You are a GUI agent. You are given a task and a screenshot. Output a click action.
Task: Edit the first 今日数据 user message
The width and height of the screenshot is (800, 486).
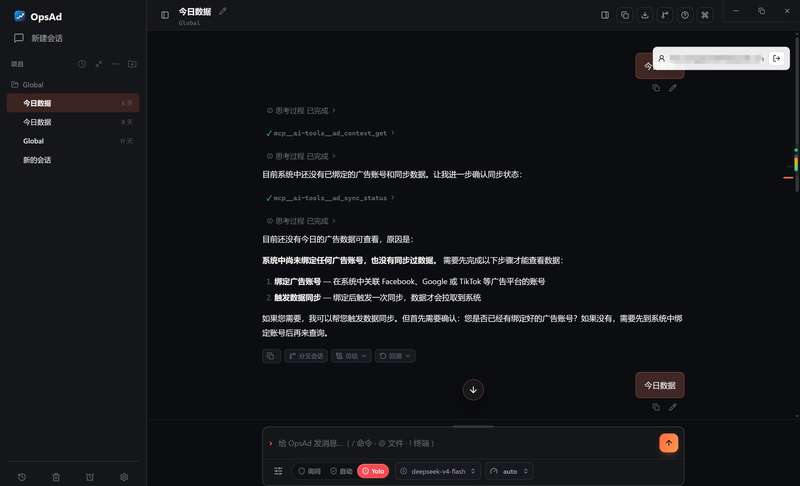coord(673,88)
